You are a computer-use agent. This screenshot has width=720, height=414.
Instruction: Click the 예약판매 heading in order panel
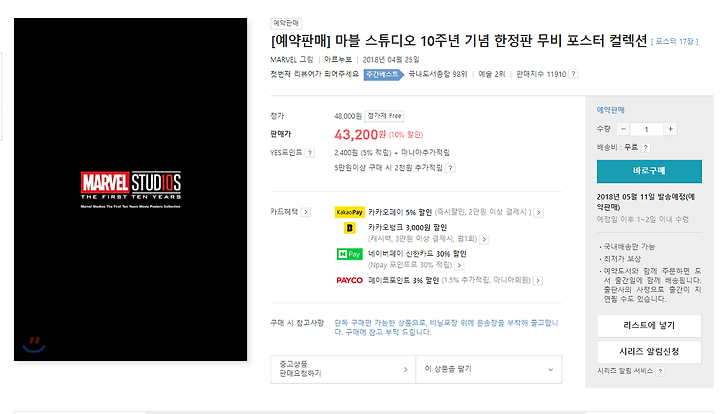click(x=610, y=110)
